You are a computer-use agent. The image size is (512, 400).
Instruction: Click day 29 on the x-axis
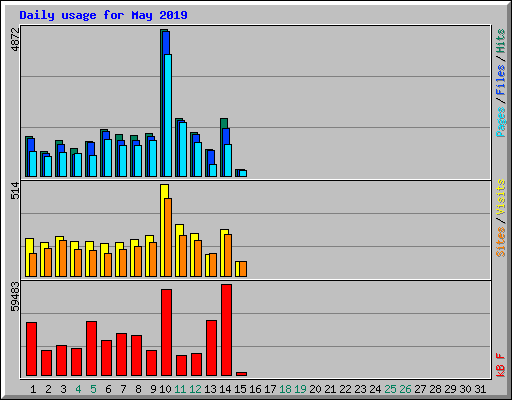point(450,389)
